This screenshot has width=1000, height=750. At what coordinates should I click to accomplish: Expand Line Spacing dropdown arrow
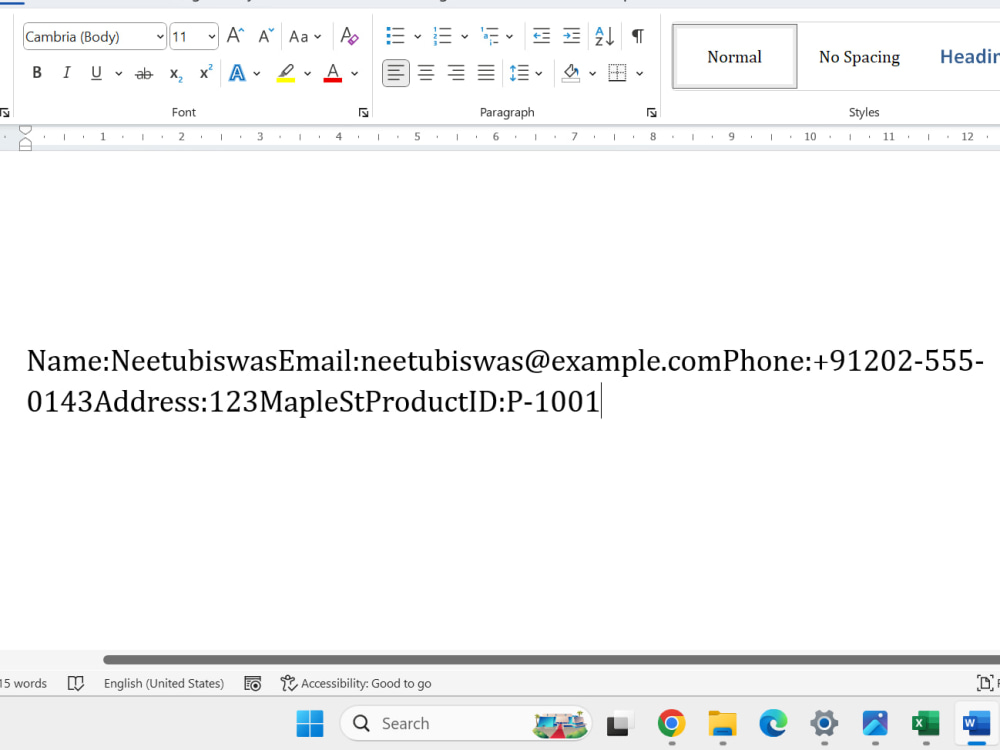tap(539, 74)
